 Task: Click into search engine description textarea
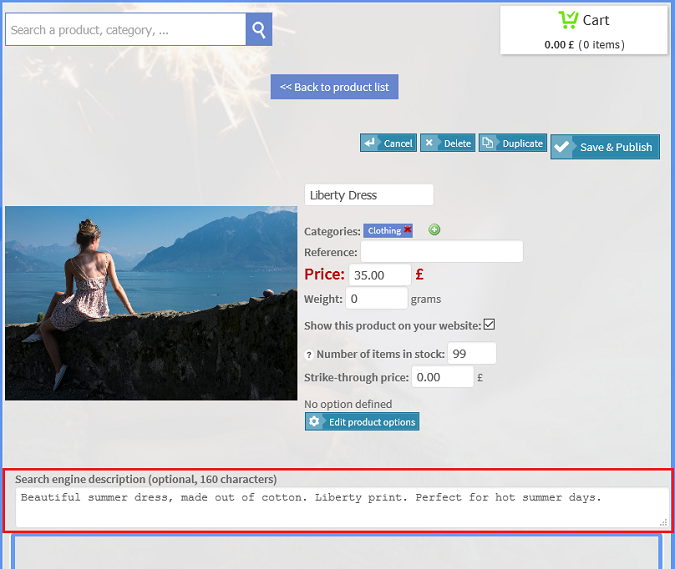point(342,507)
